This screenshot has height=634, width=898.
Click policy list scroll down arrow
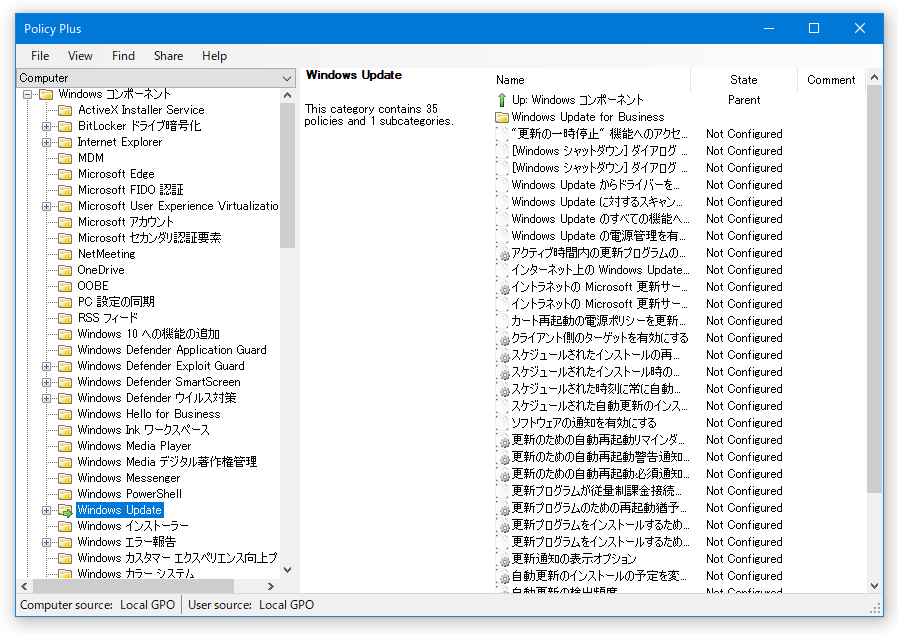tap(875, 585)
